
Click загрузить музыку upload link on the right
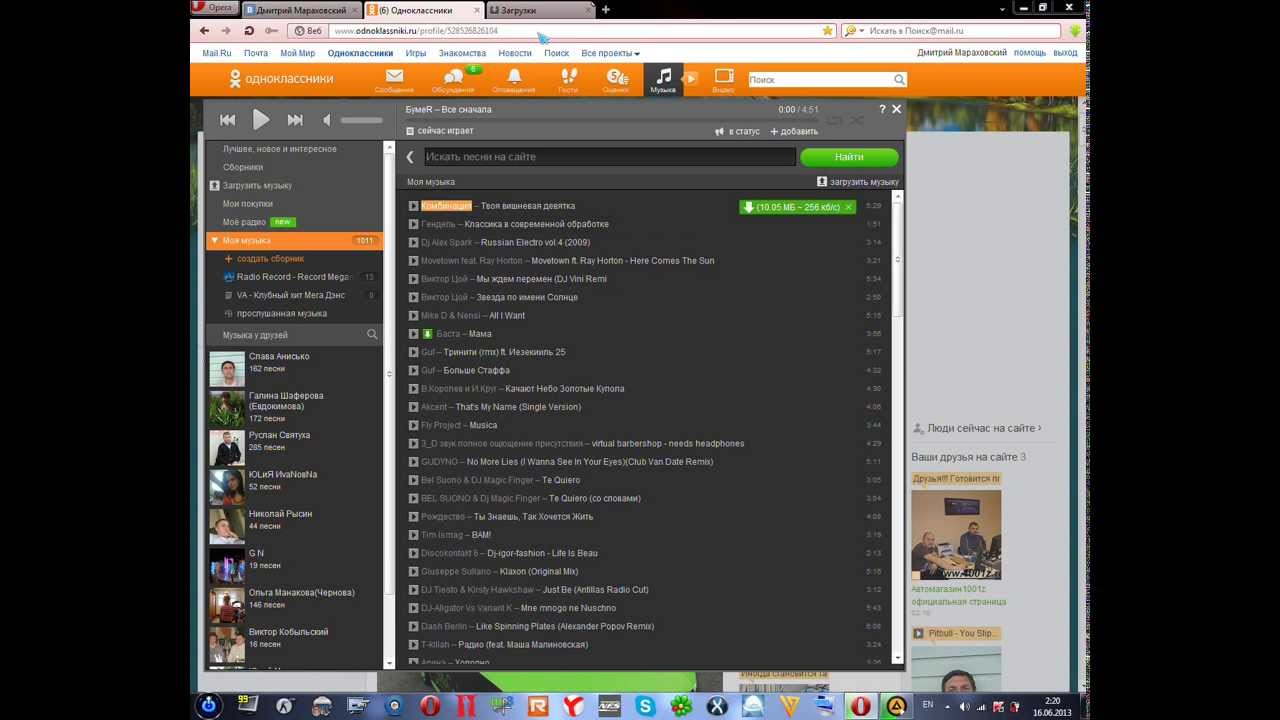858,182
